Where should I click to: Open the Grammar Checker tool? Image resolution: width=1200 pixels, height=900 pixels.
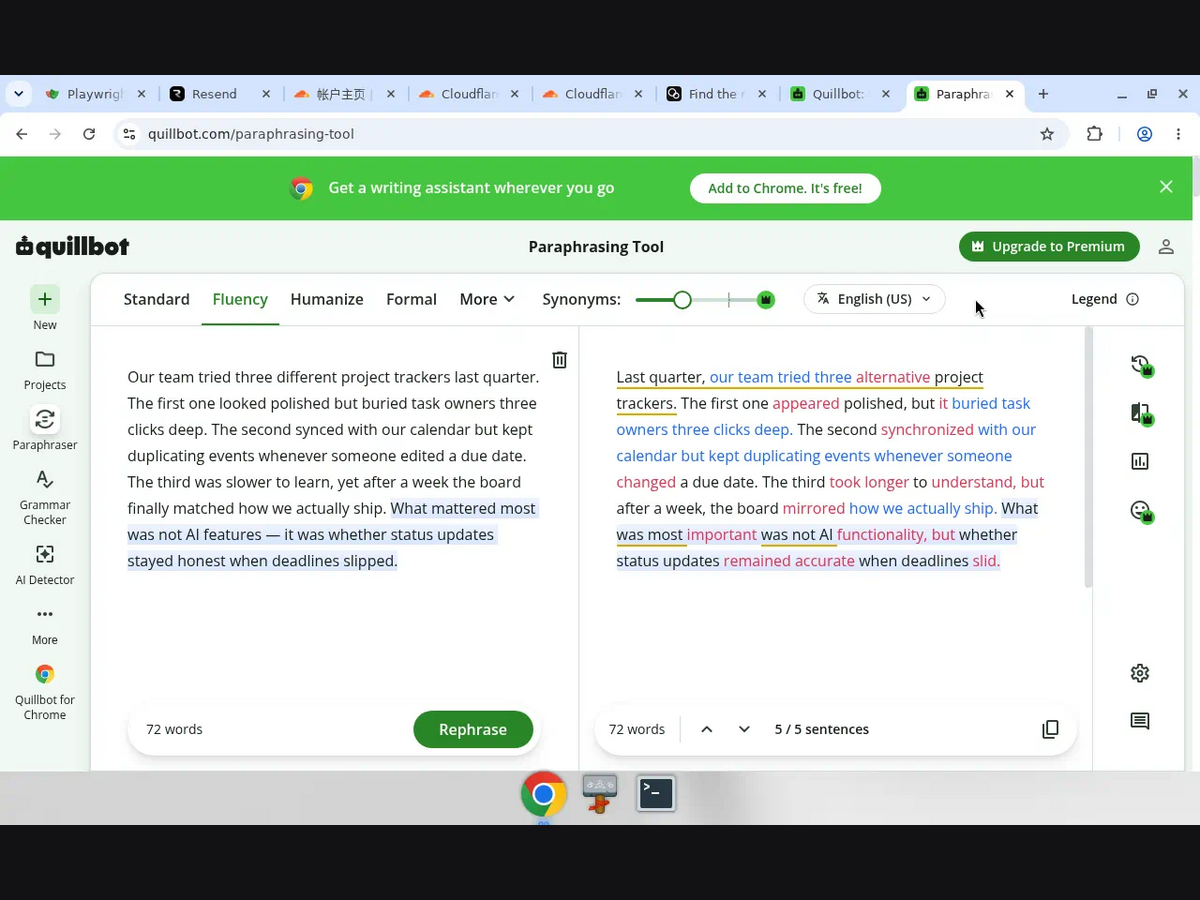(x=45, y=480)
